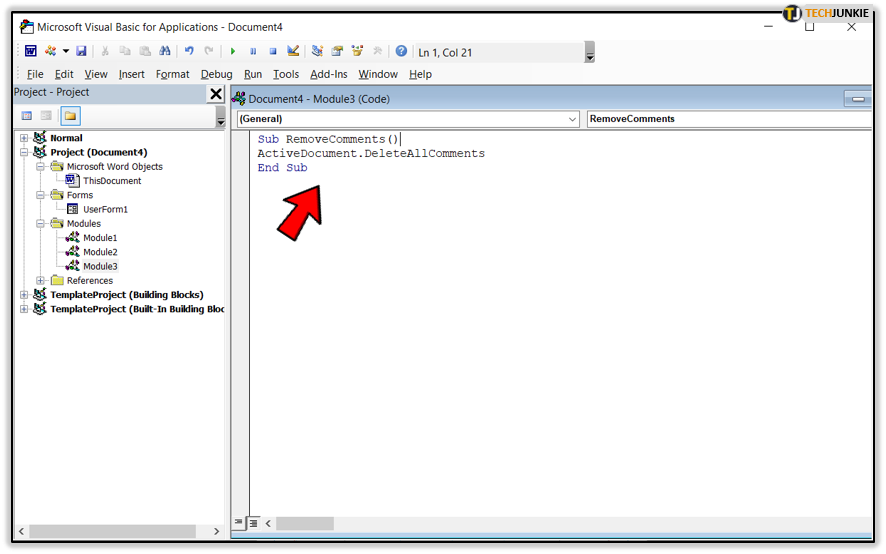Viewport: 886px width, 554px height.
Task: Click the ActiveDocument.DeleteAllComments code line
Action: pyautogui.click(x=371, y=153)
